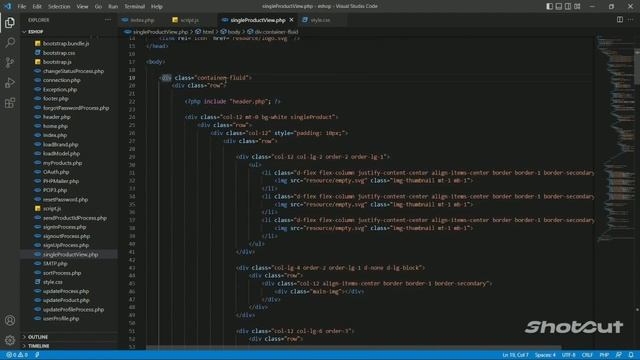This screenshot has height=360, width=640.
Task: Click the feedback icon in status bar
Action: (619, 355)
